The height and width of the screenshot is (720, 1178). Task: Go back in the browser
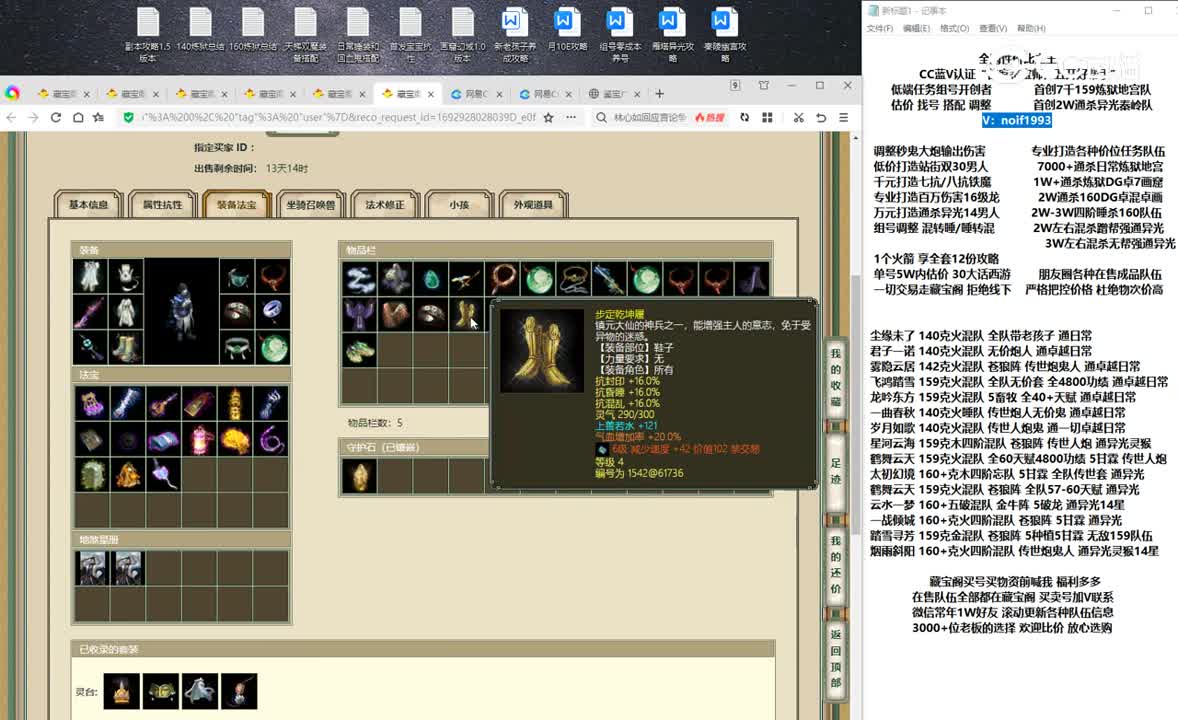(x=11, y=117)
